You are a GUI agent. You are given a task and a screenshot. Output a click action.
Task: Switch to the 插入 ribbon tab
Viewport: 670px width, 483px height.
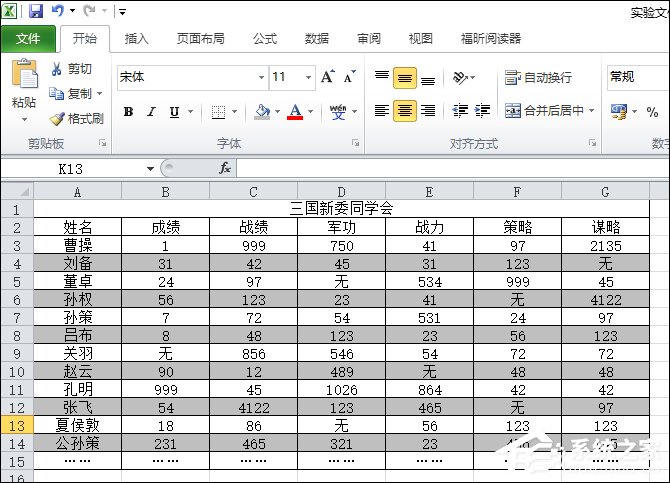click(136, 39)
